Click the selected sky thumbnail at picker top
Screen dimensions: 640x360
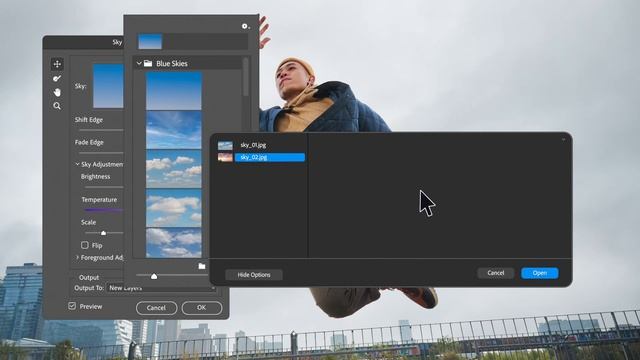tap(150, 42)
